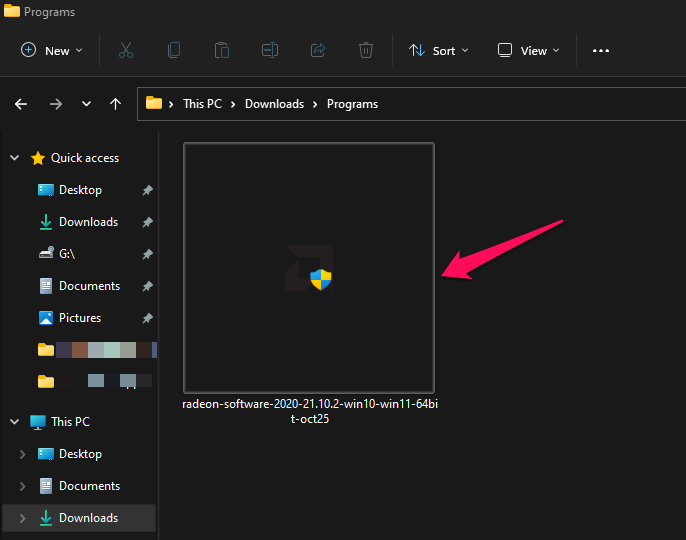Open the View dropdown
The image size is (686, 540).
coord(529,51)
